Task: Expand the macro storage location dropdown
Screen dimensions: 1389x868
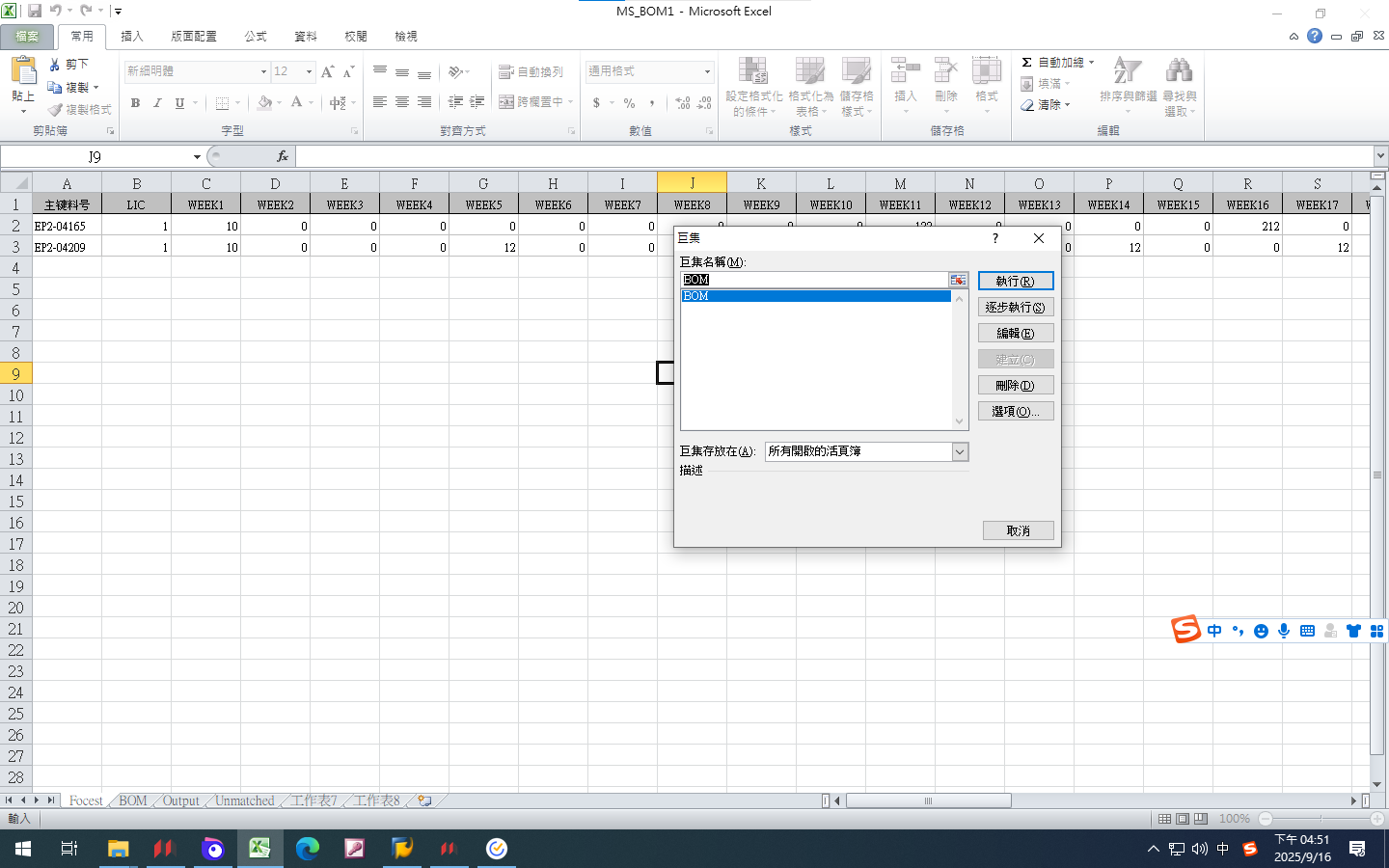Action: (960, 452)
